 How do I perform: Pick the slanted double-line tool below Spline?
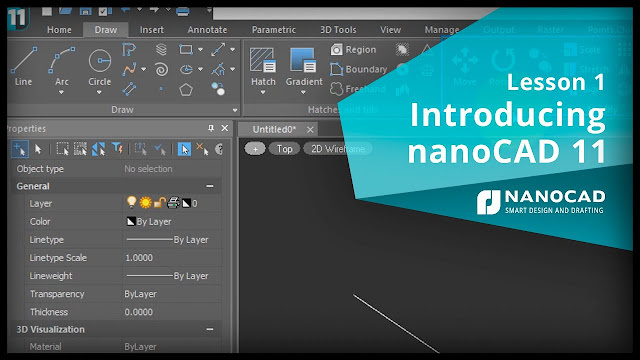129,89
